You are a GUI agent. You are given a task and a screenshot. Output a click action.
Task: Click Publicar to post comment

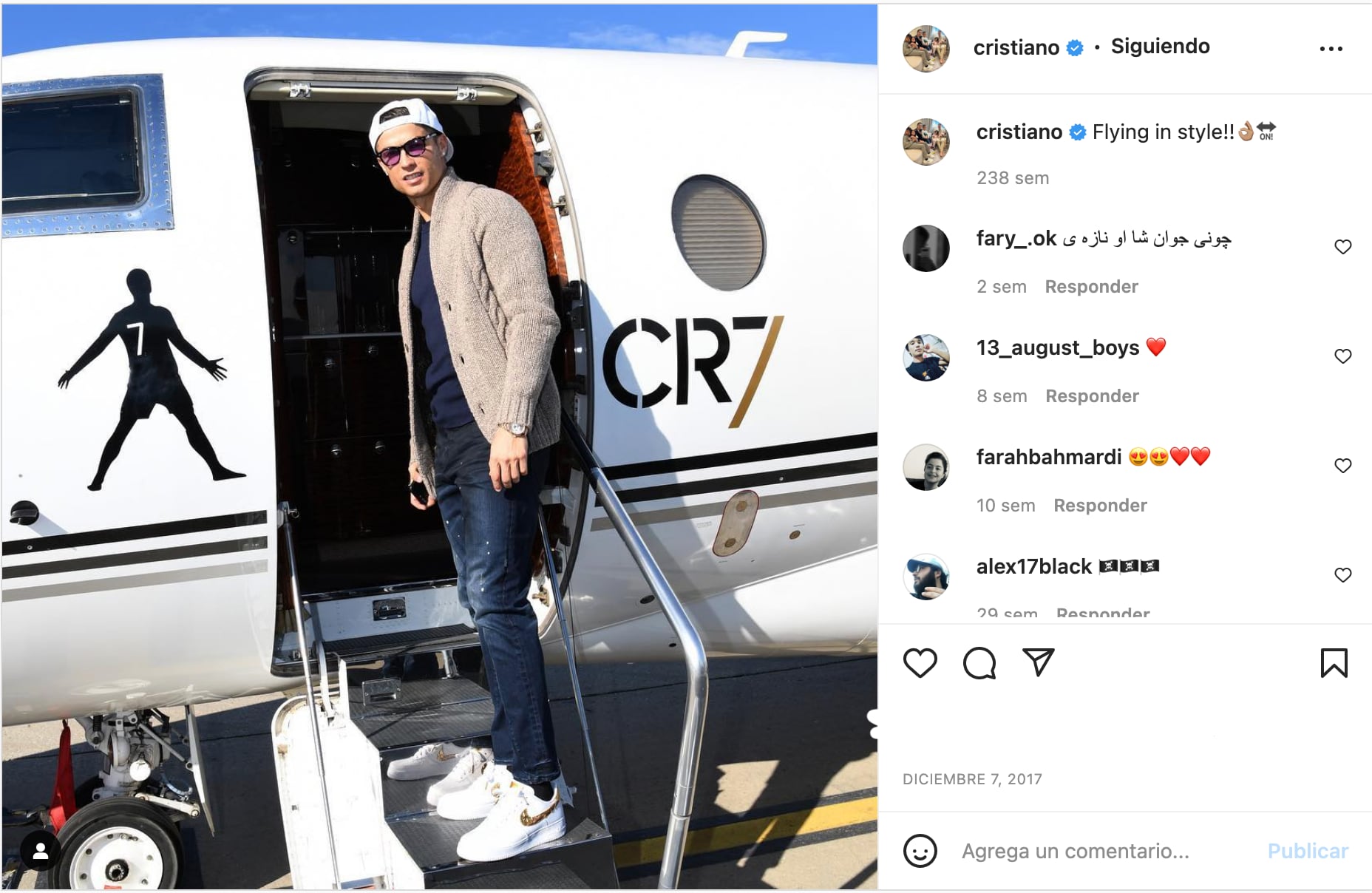point(1307,851)
